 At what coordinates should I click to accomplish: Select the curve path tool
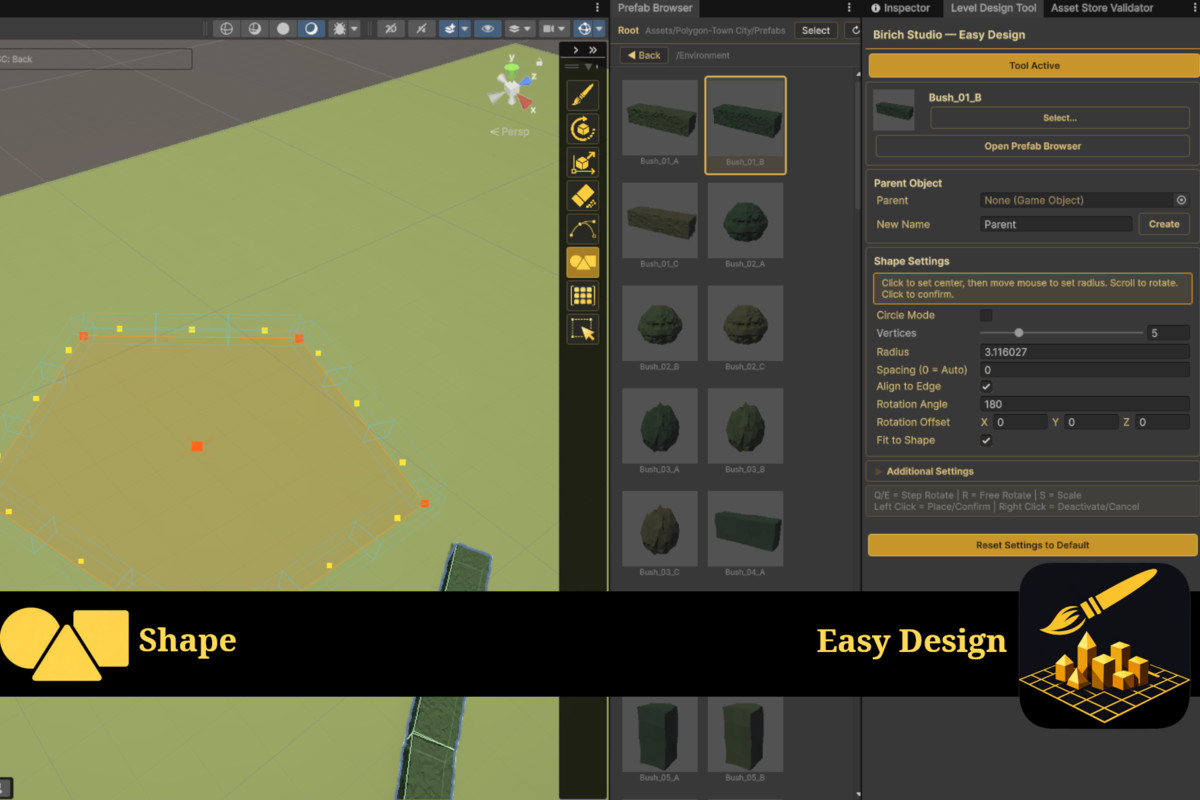583,229
